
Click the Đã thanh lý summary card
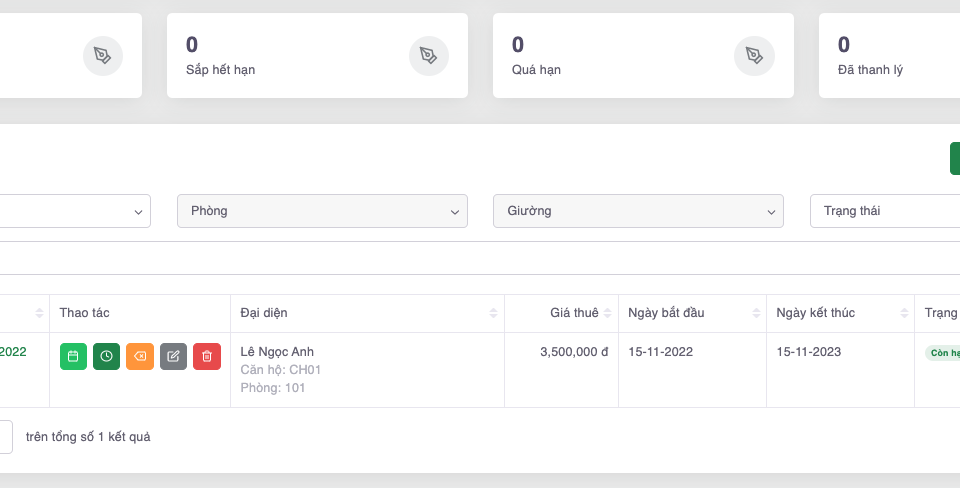pyautogui.click(x=889, y=55)
